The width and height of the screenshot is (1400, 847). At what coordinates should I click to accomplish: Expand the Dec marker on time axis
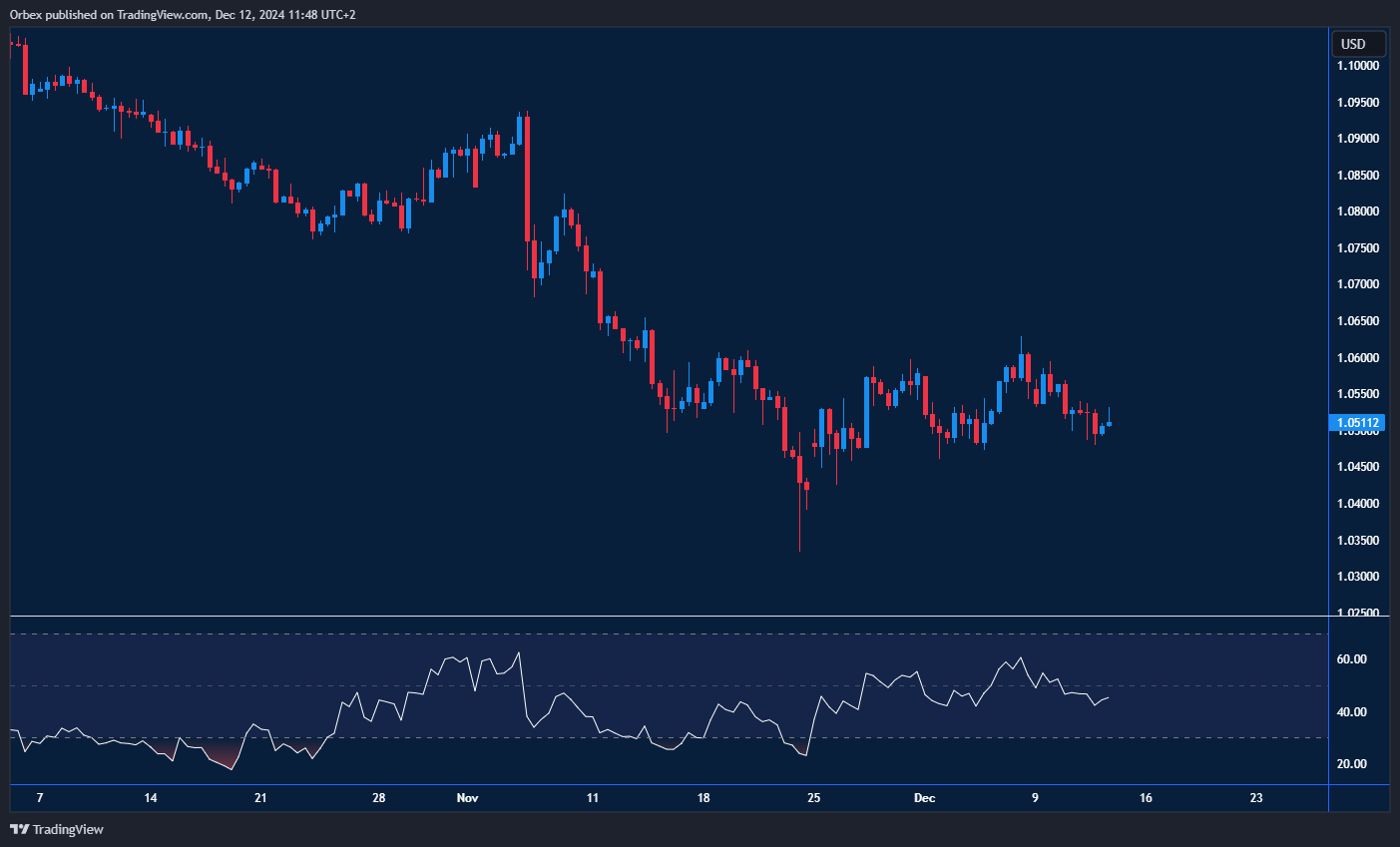924,798
